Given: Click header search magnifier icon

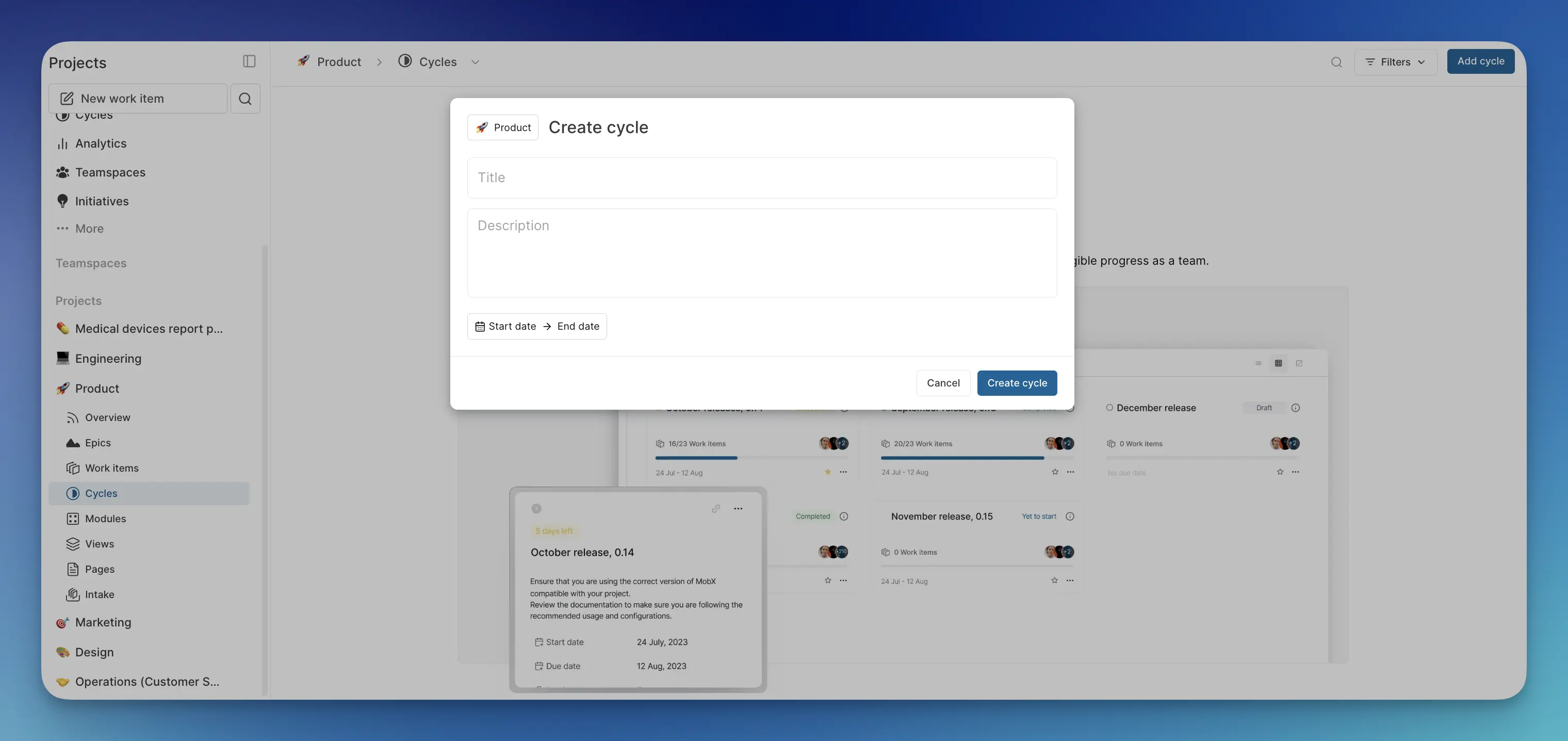Looking at the screenshot, I should (x=1337, y=62).
